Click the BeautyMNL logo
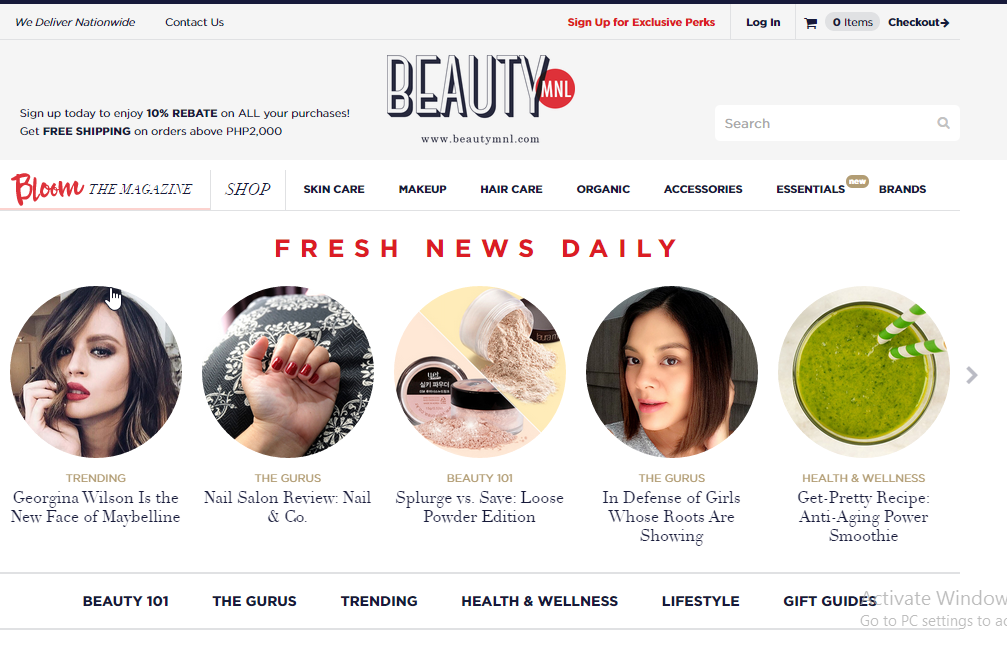 click(480, 99)
